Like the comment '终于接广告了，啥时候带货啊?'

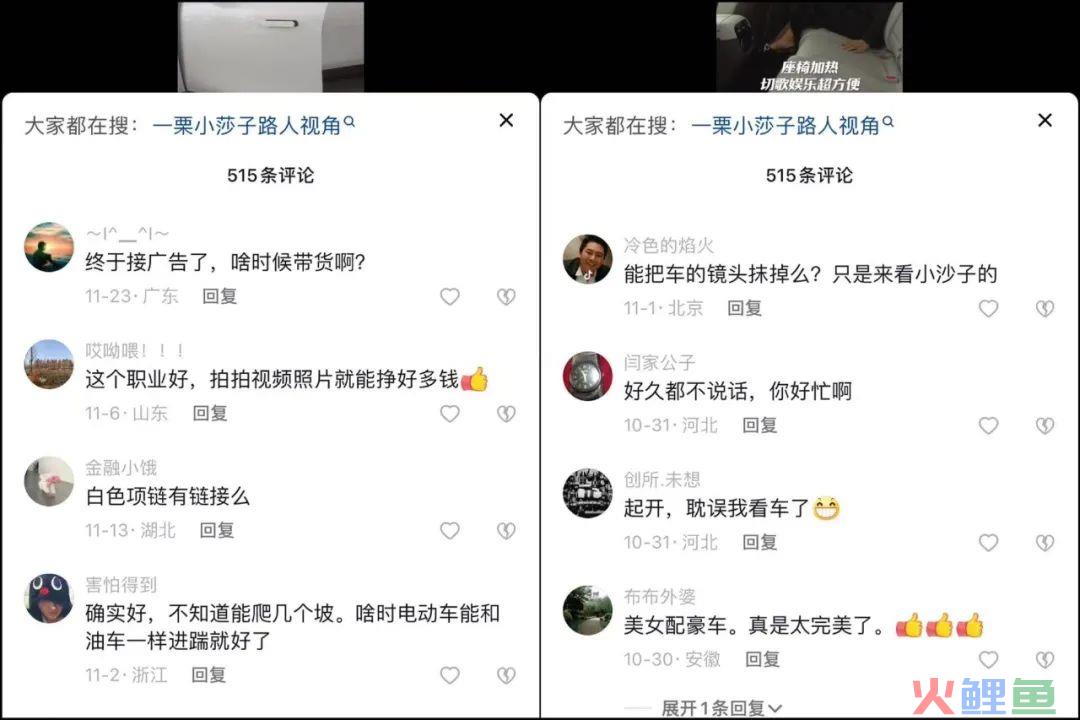450,296
